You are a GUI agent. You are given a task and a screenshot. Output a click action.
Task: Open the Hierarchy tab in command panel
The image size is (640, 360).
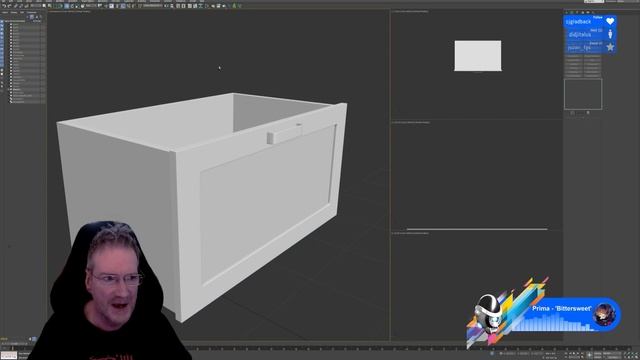point(577,12)
